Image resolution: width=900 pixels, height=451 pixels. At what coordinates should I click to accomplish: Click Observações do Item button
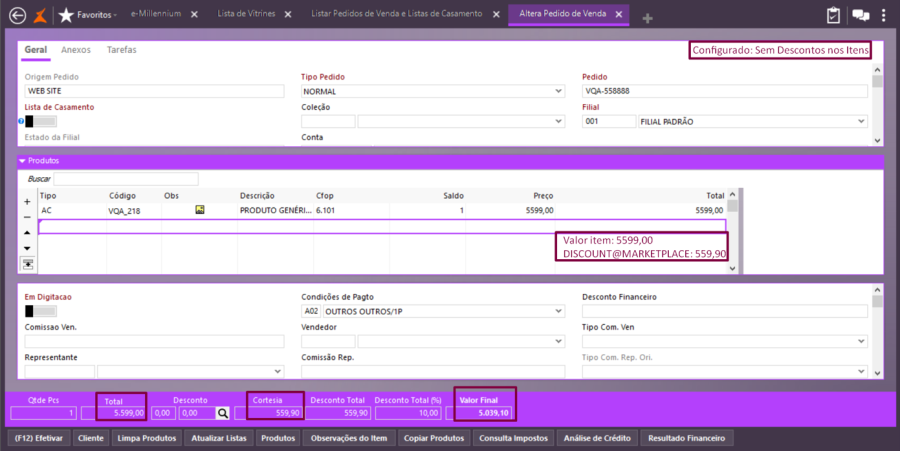[x=349, y=438]
